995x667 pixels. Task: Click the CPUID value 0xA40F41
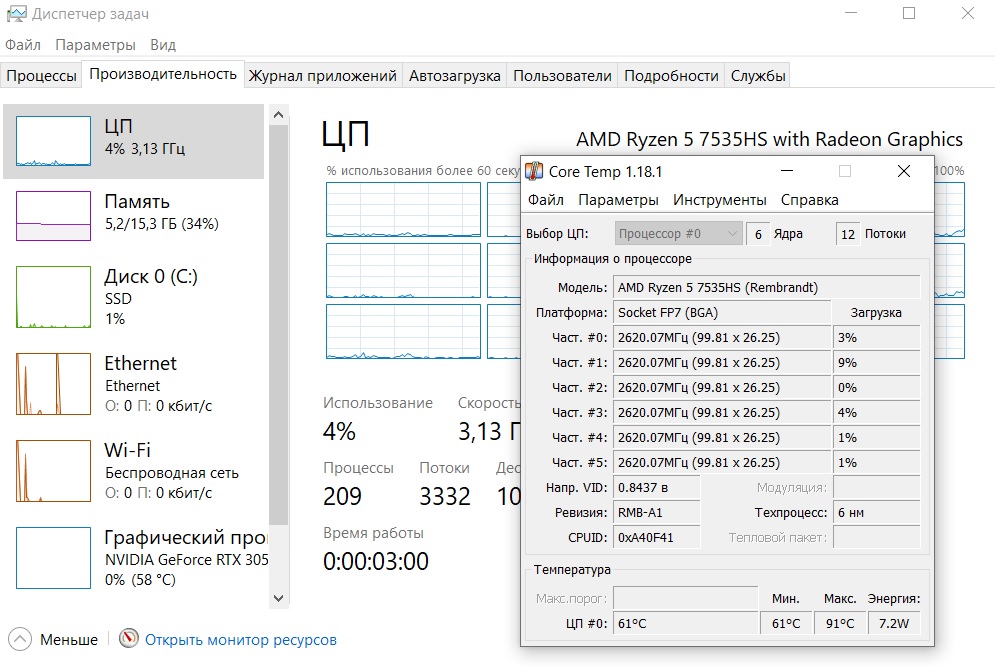tap(657, 538)
